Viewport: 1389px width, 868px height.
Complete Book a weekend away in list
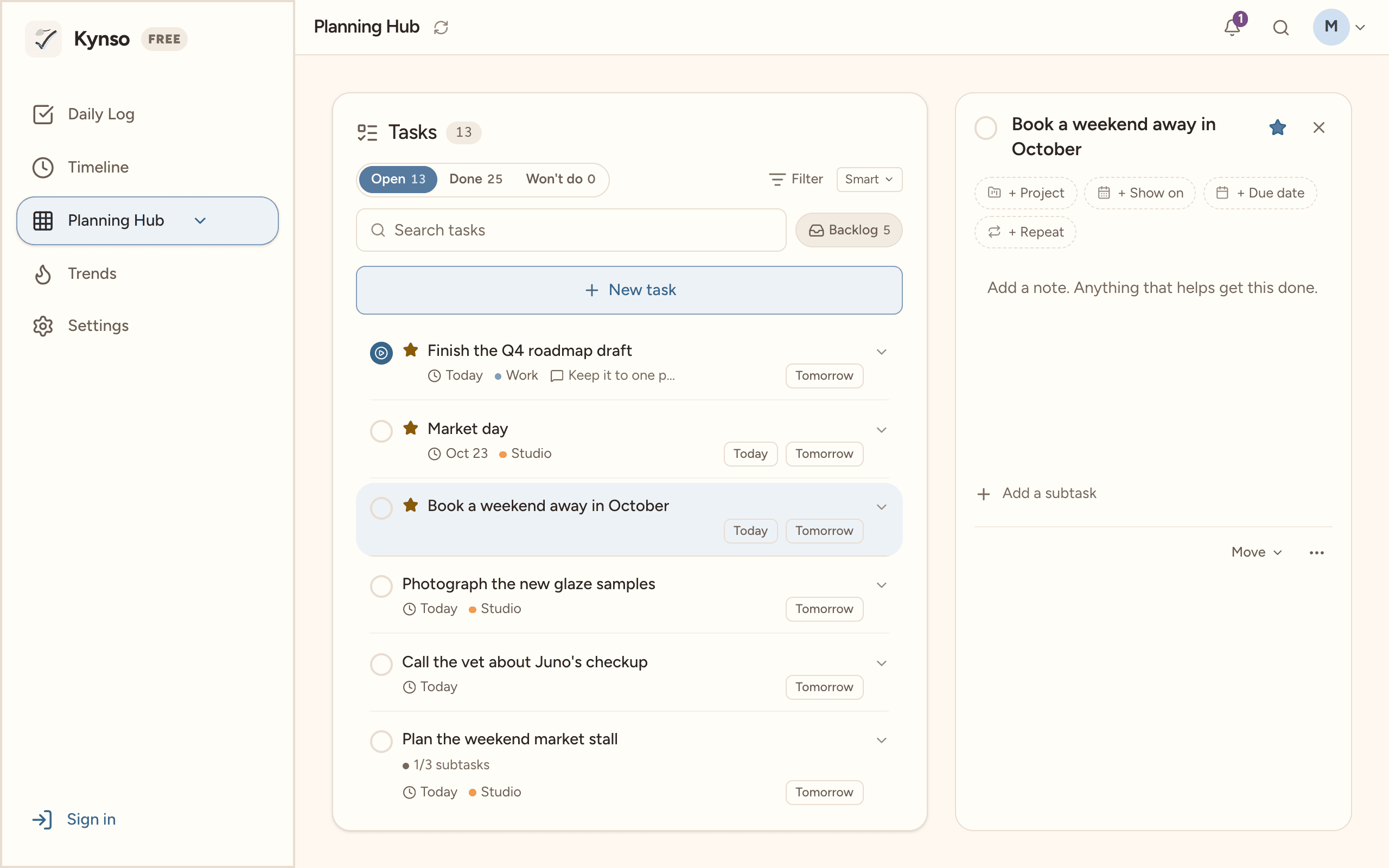pos(381,507)
